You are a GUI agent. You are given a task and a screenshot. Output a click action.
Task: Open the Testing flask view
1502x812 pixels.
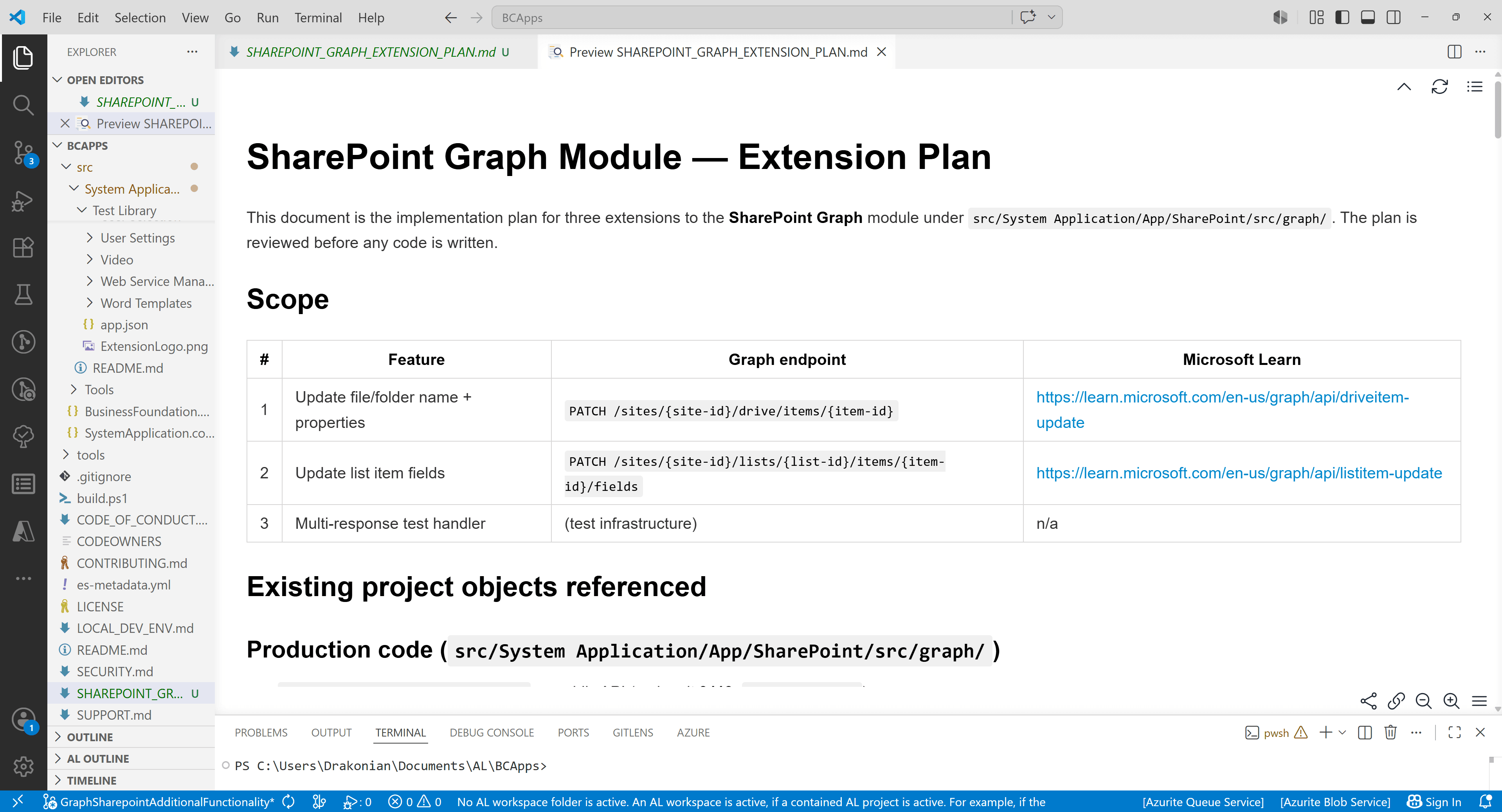click(23, 295)
